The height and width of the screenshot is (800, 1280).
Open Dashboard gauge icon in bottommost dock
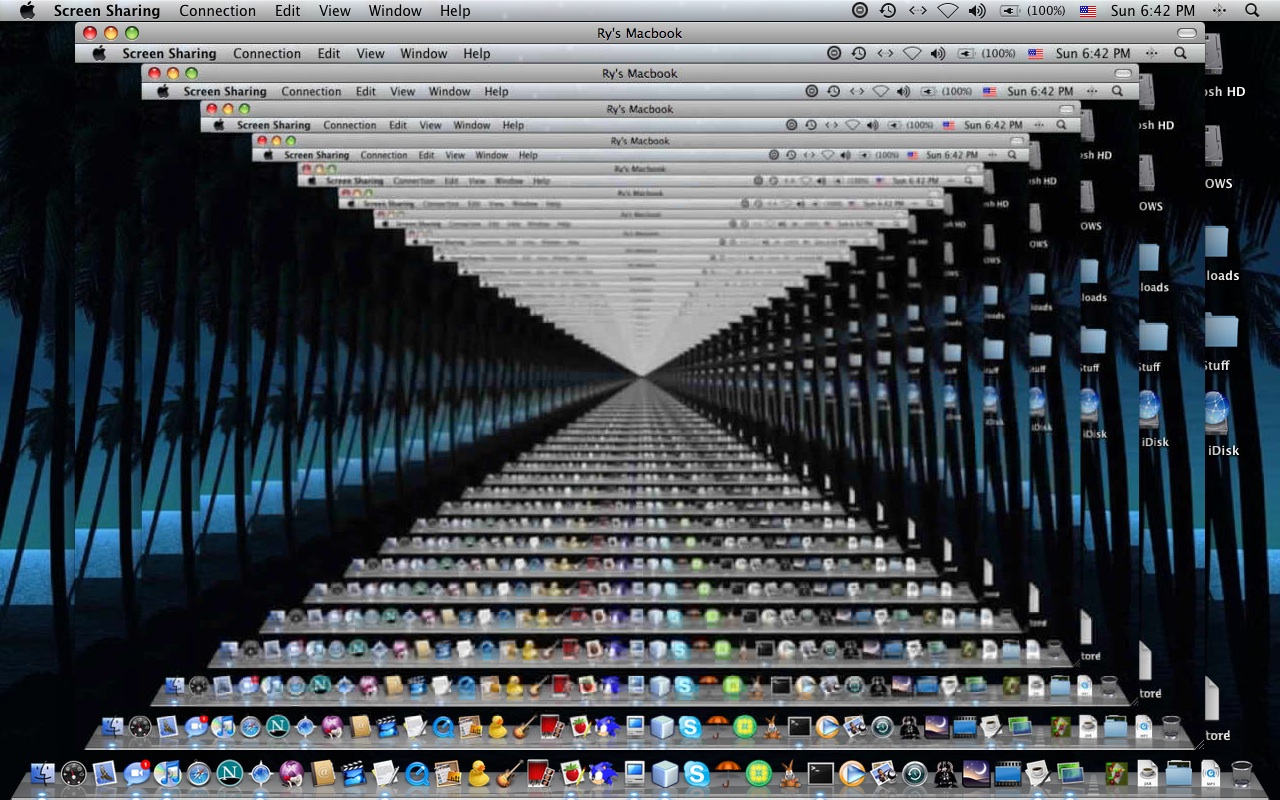pos(74,773)
